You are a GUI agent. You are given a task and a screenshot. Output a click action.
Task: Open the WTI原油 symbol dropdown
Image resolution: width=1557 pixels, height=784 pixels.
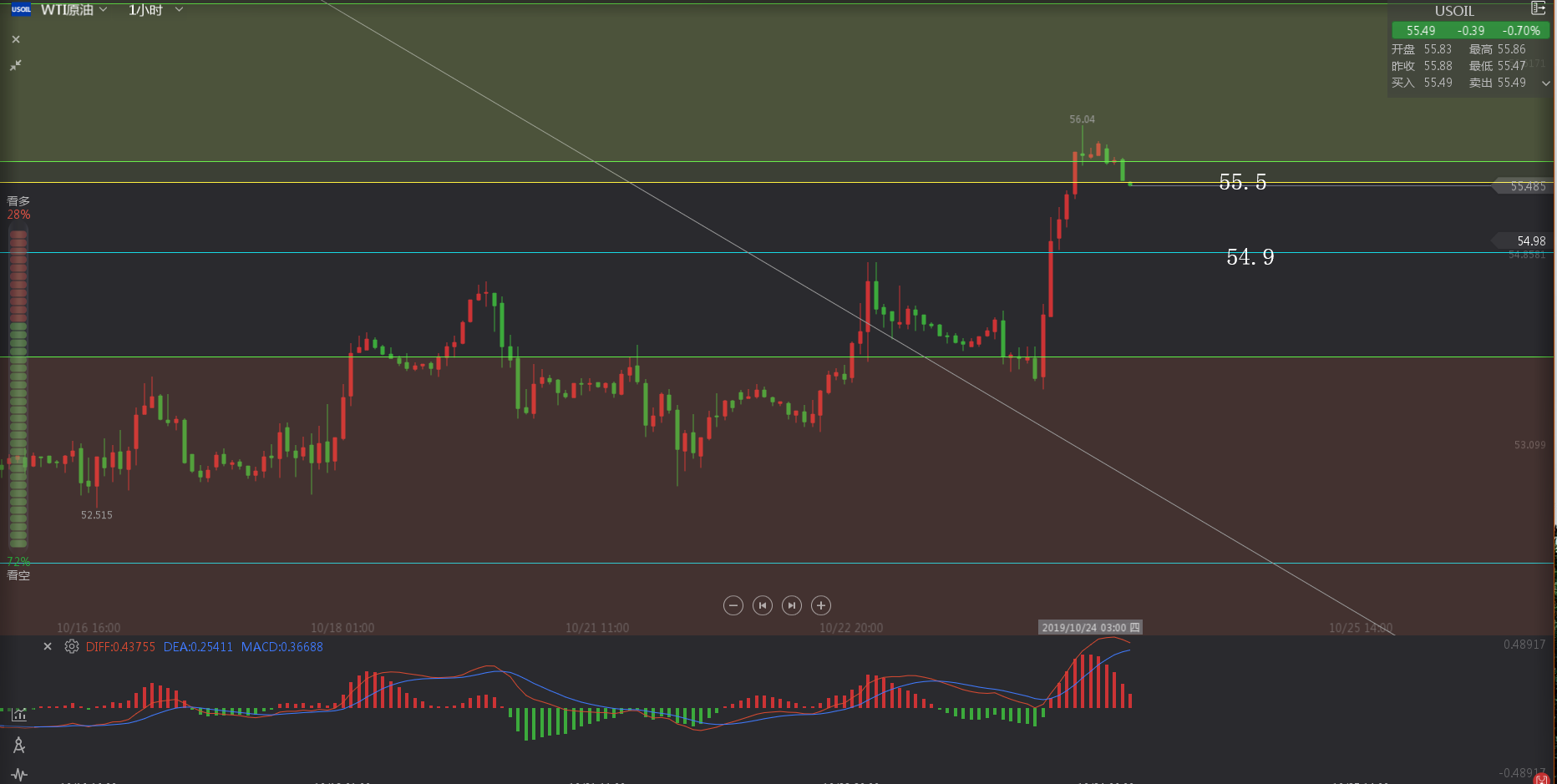(74, 9)
